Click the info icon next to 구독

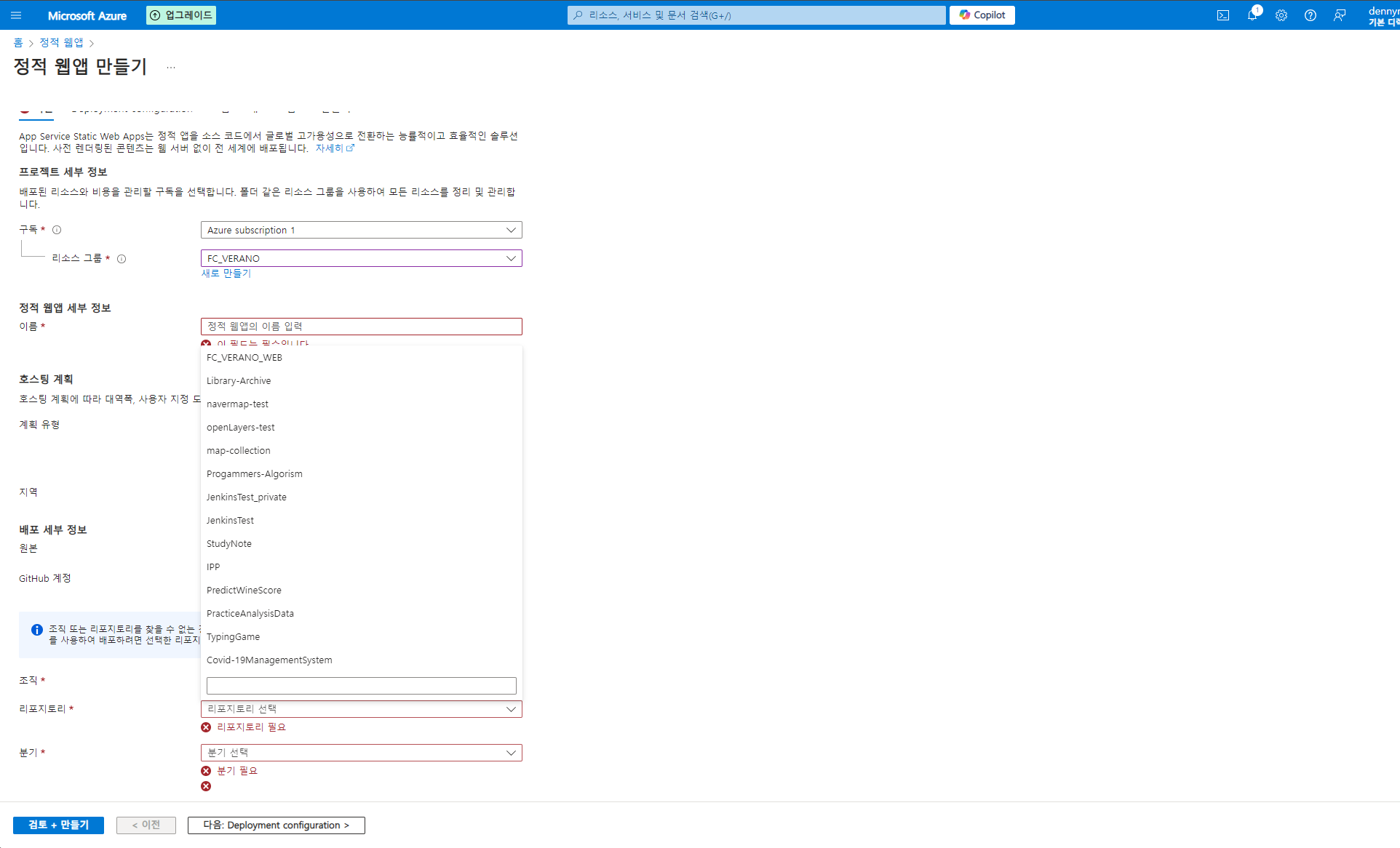tap(57, 230)
